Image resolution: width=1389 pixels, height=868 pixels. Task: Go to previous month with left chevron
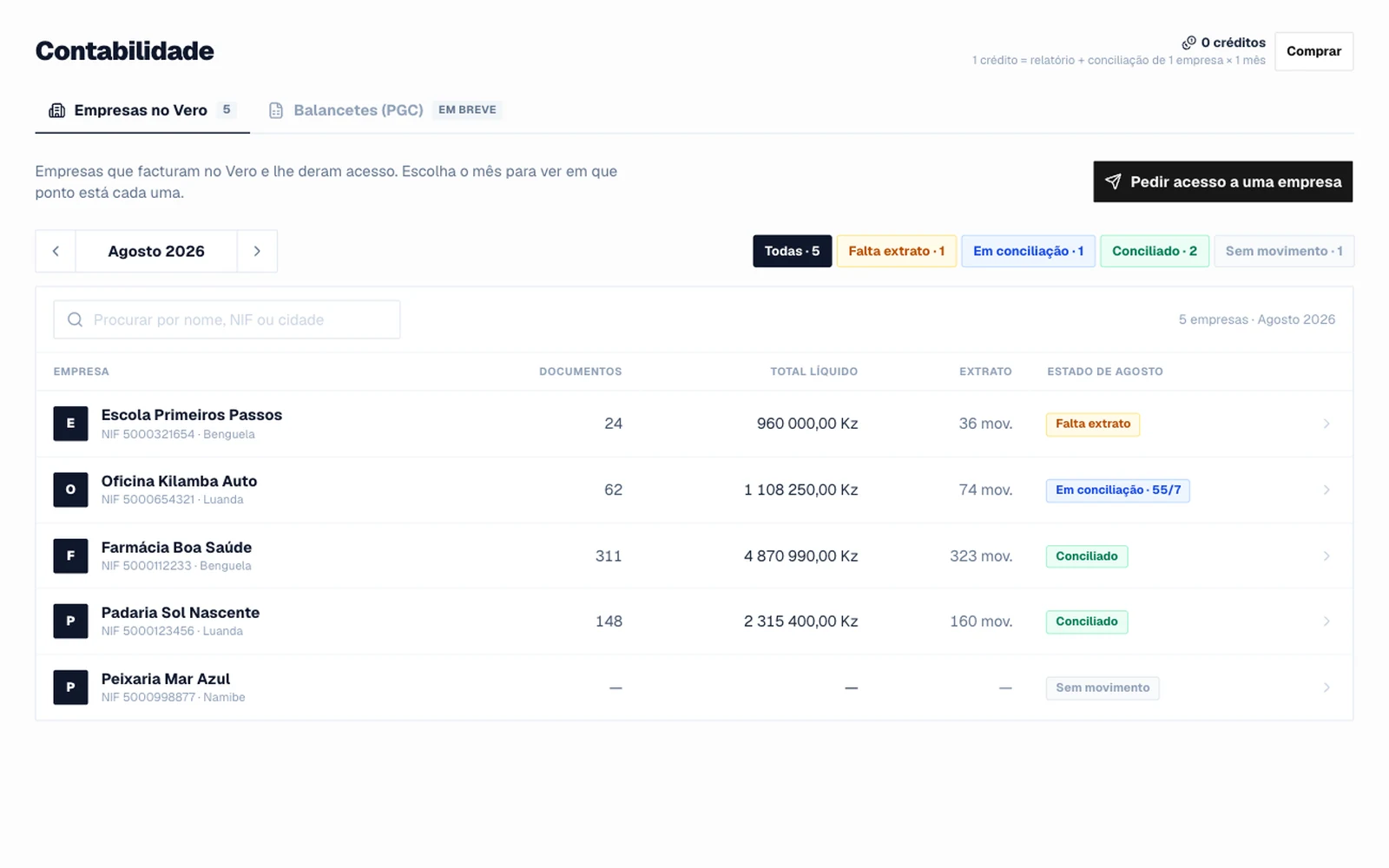pyautogui.click(x=56, y=251)
